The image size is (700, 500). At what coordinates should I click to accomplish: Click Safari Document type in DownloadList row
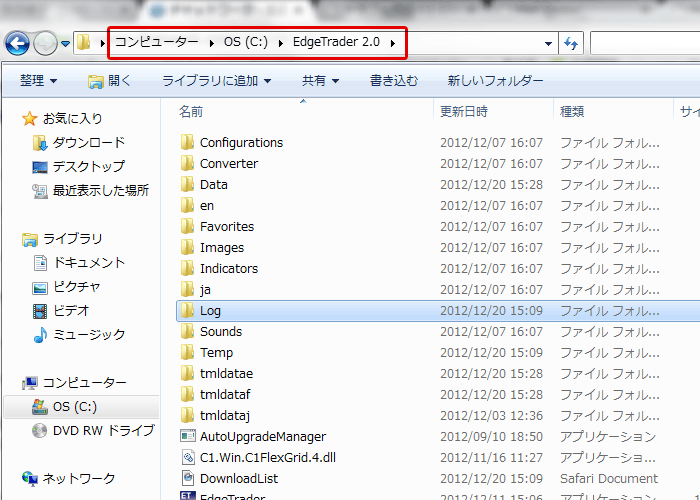(x=609, y=479)
